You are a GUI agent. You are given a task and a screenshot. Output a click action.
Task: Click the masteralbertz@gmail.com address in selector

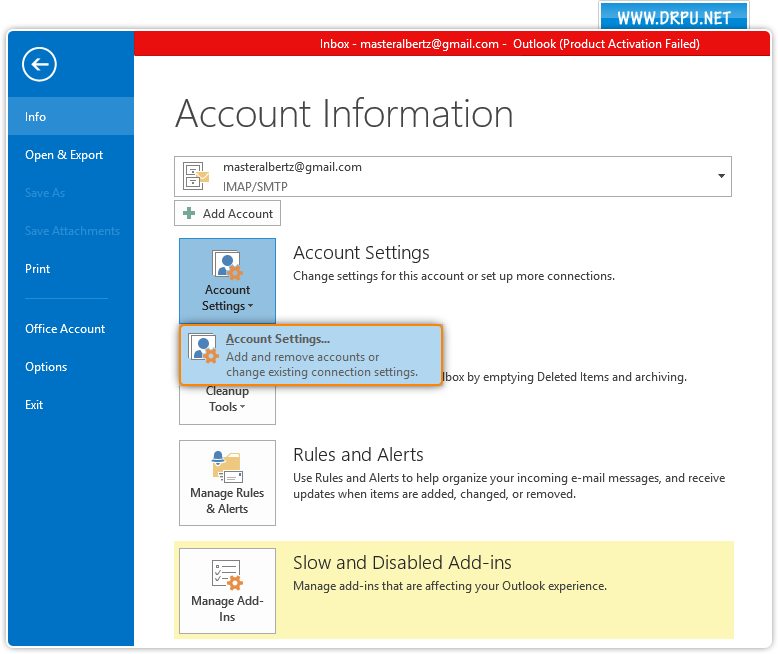point(292,167)
